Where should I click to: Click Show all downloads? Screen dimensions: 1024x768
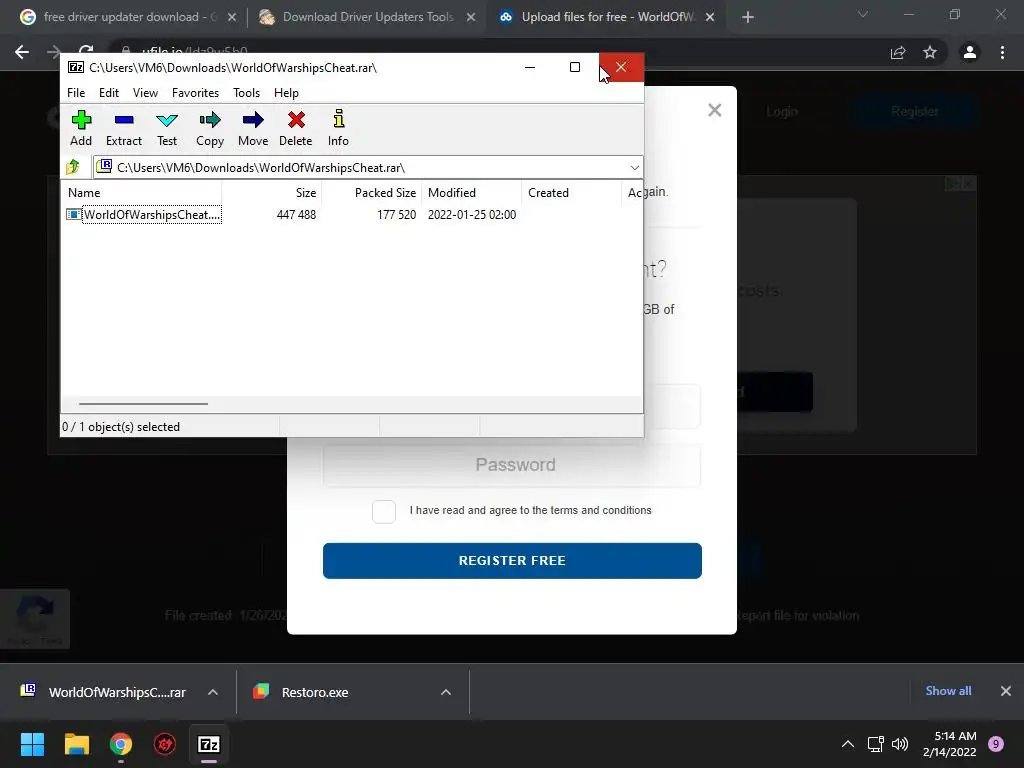coord(948,691)
